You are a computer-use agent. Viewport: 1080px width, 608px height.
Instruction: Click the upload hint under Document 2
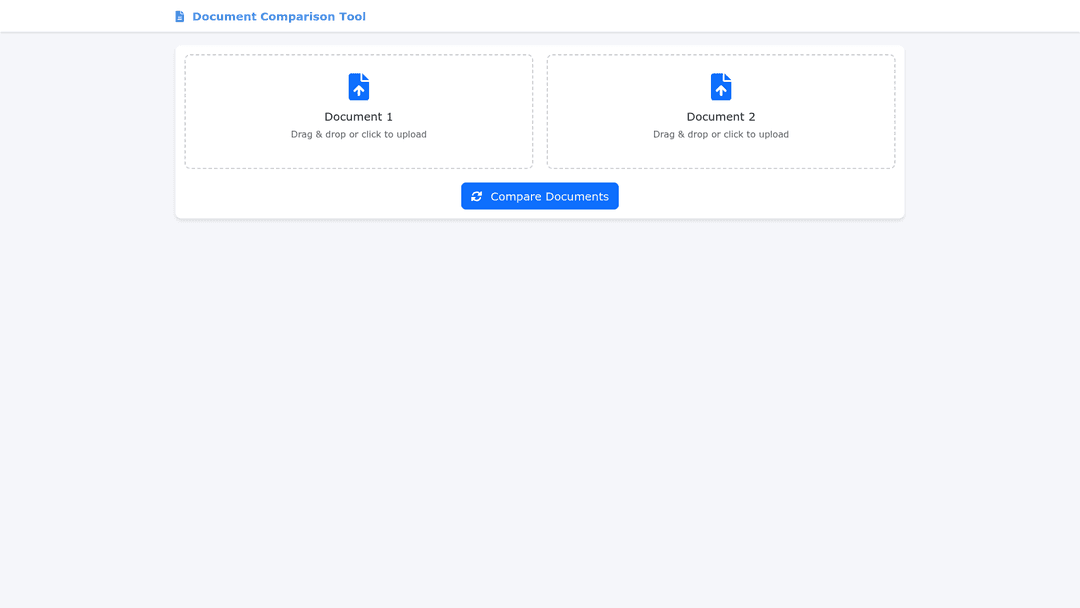(721, 134)
